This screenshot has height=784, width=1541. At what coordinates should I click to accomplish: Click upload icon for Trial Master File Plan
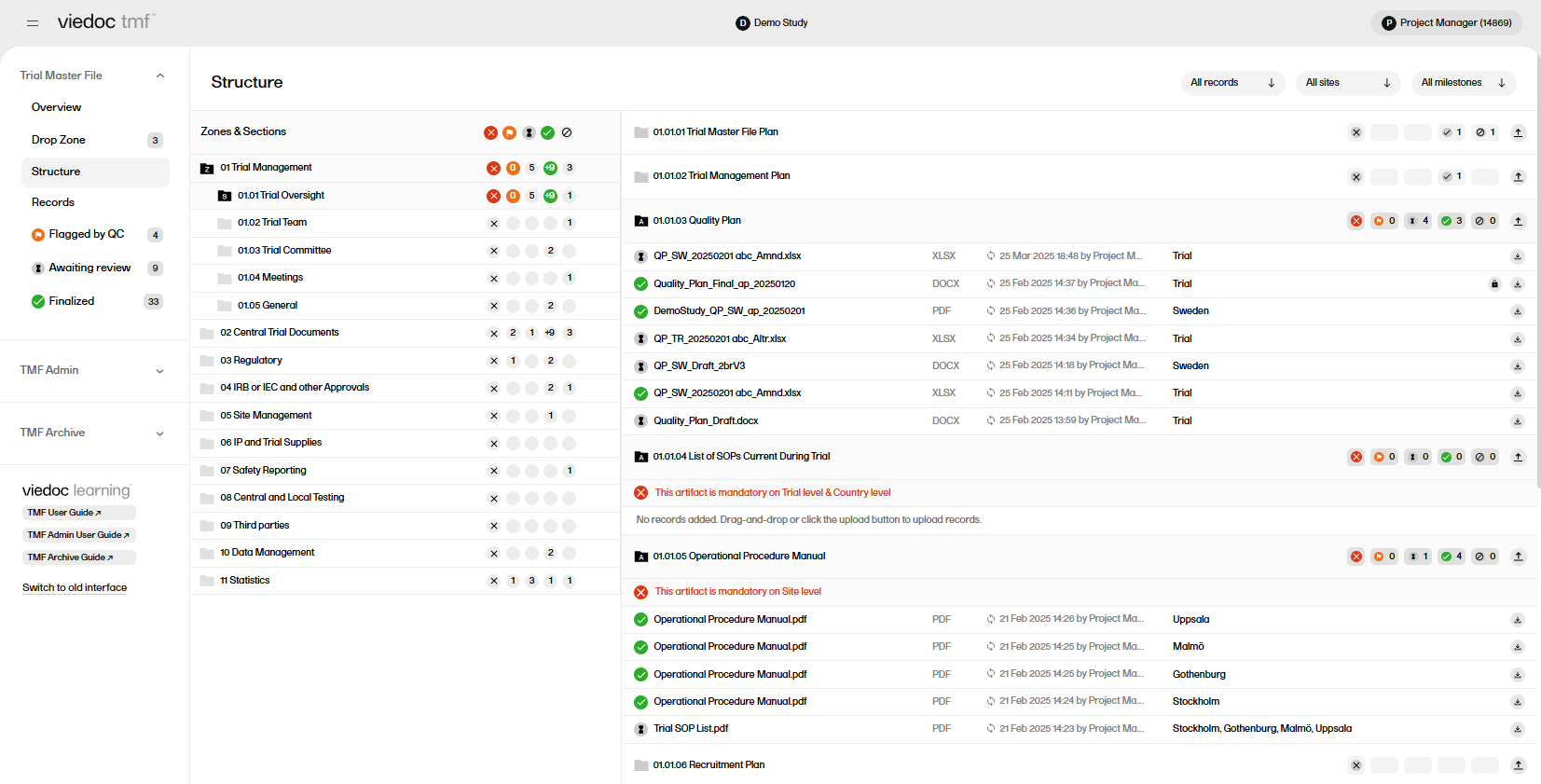pyautogui.click(x=1518, y=132)
